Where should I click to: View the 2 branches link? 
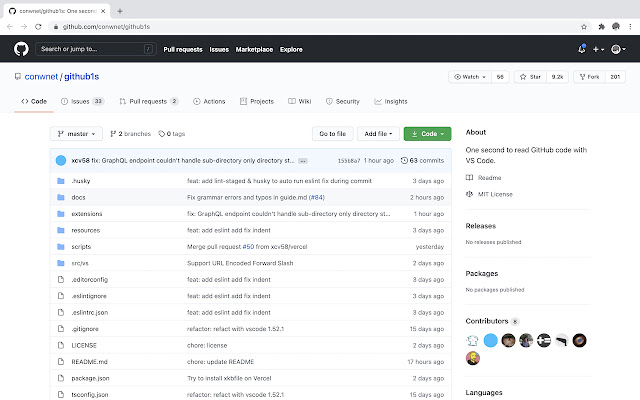pos(131,134)
